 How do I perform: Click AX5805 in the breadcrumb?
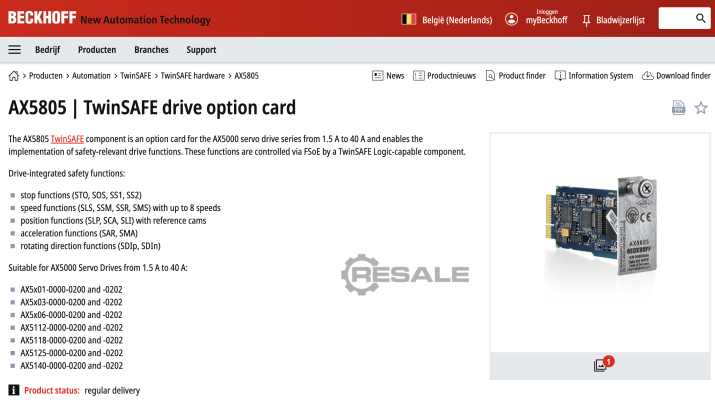(246, 76)
